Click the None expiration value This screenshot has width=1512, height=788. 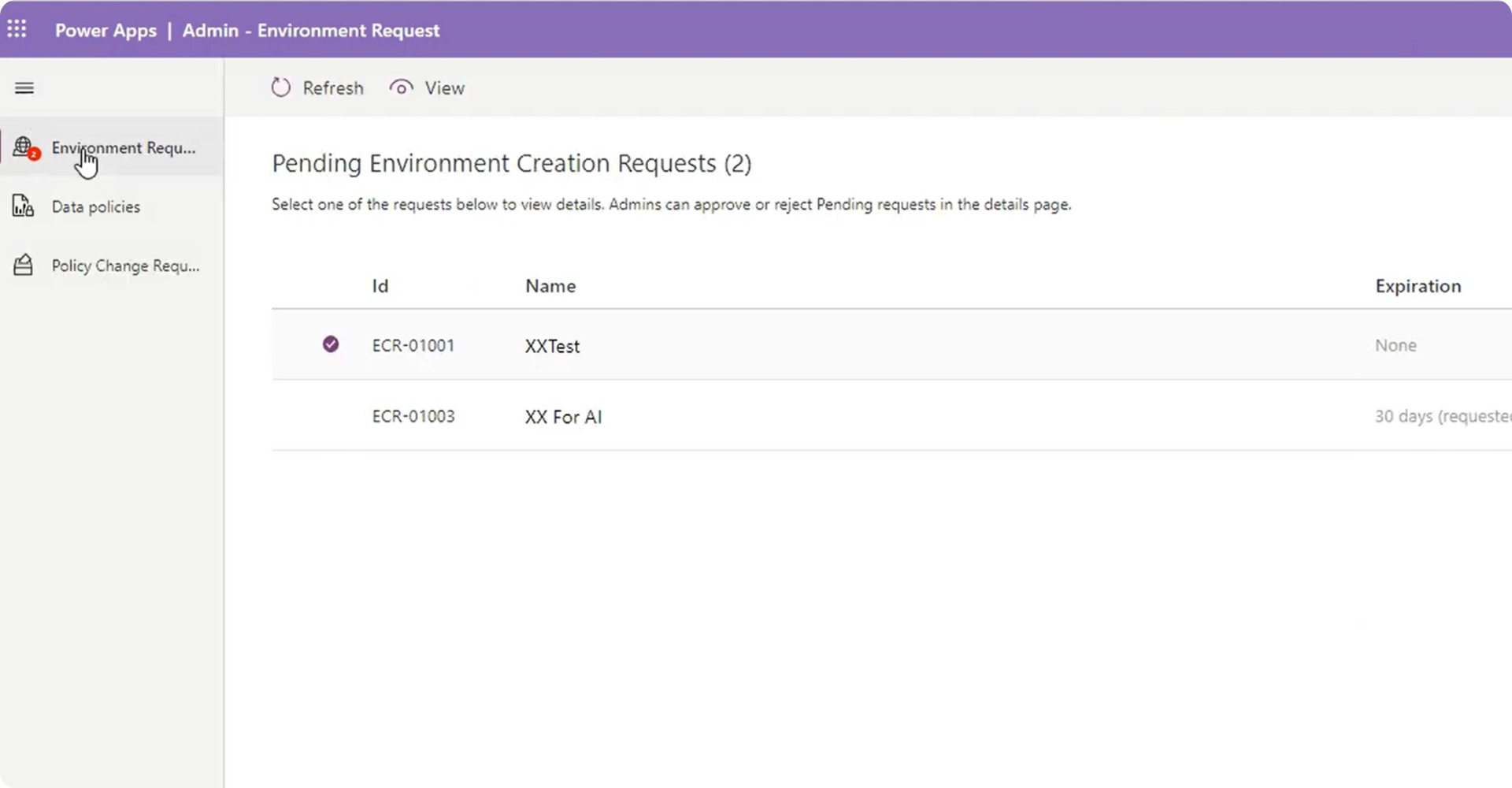point(1395,345)
